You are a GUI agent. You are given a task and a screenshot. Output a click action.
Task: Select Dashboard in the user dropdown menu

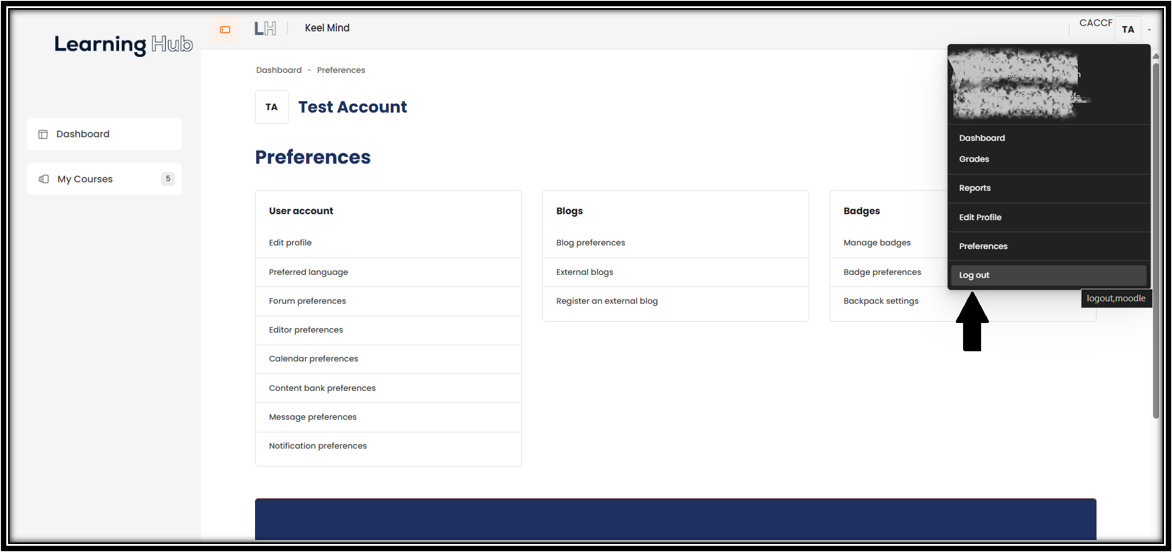(981, 138)
